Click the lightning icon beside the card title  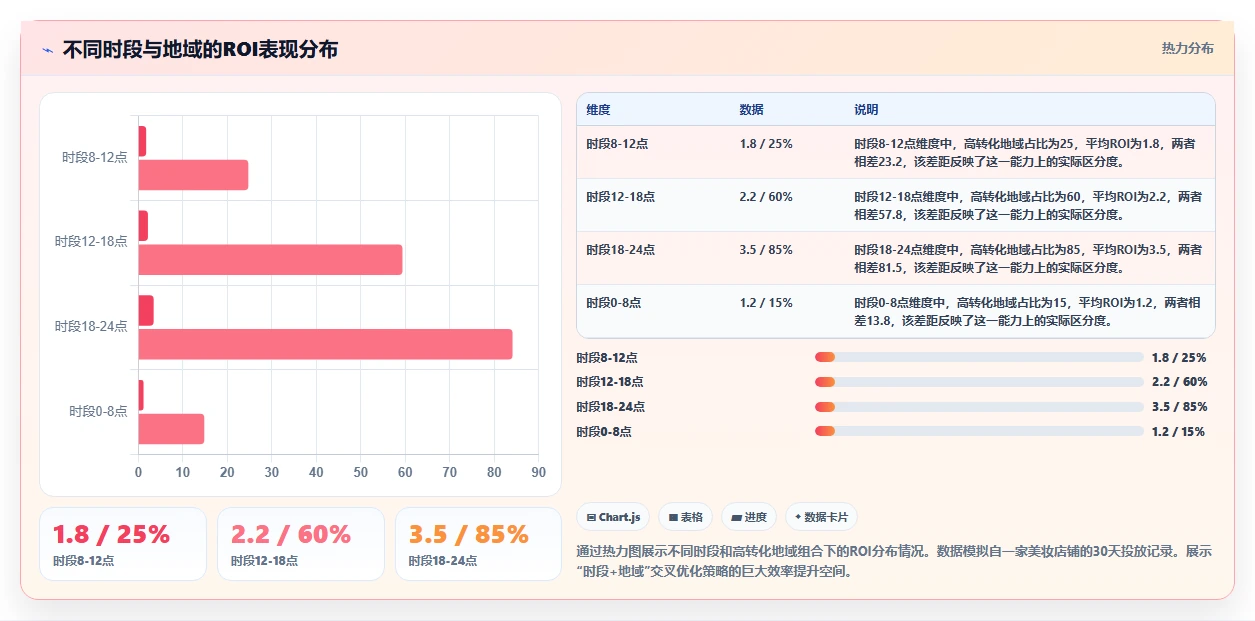tap(47, 49)
